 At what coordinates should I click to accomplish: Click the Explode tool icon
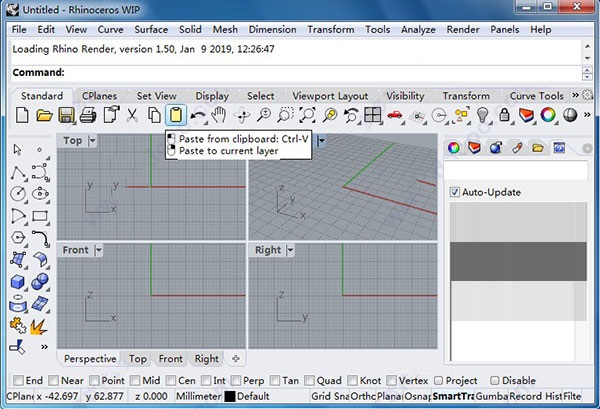coord(39,327)
